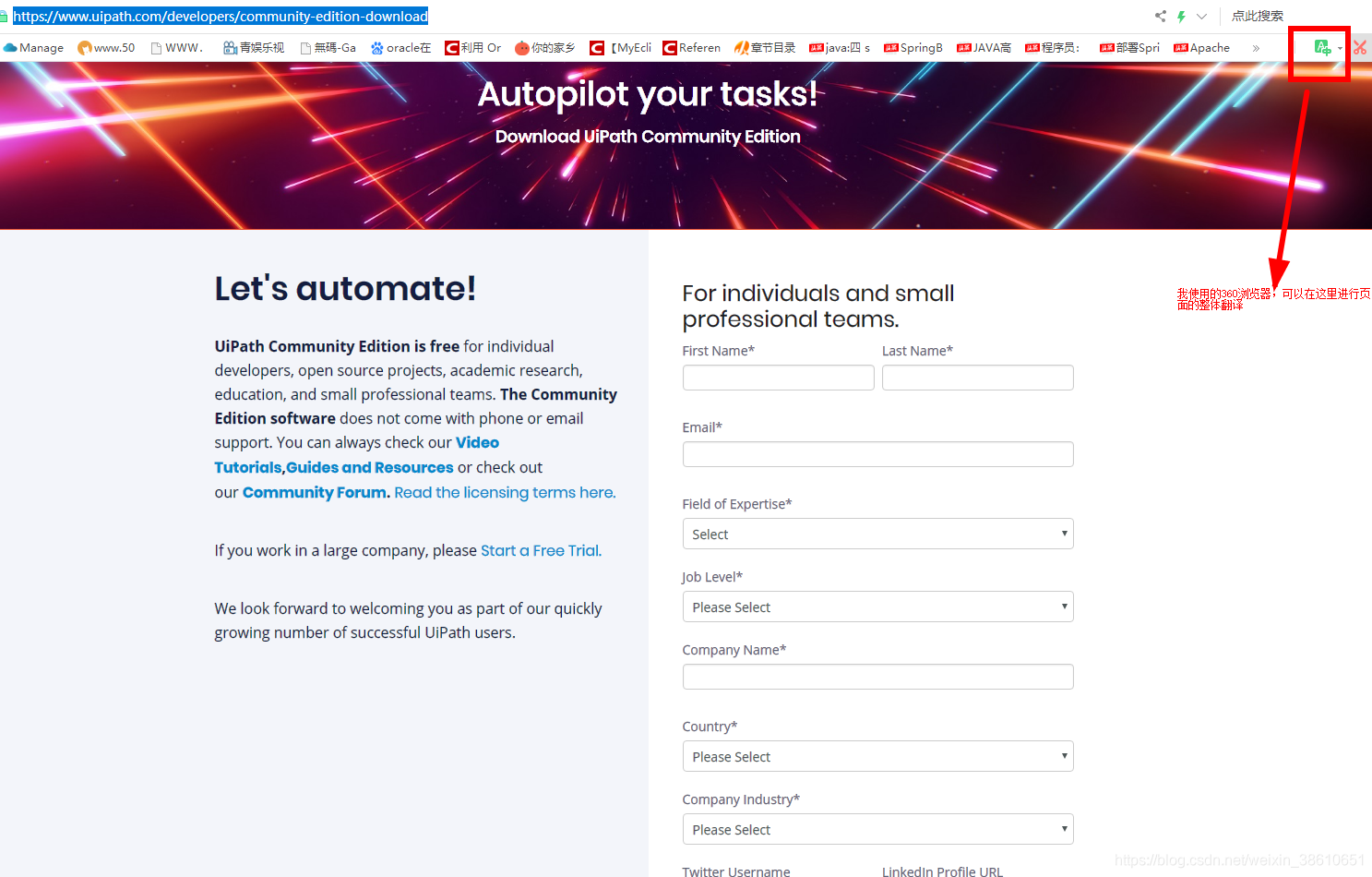The width and height of the screenshot is (1372, 877).
Task: Show more bookmarks via the » chevron
Action: [1256, 48]
